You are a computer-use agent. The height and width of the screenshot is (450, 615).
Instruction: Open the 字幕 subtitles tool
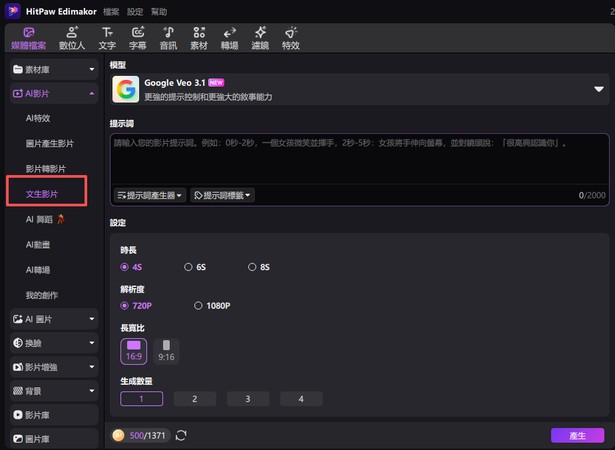coord(138,38)
